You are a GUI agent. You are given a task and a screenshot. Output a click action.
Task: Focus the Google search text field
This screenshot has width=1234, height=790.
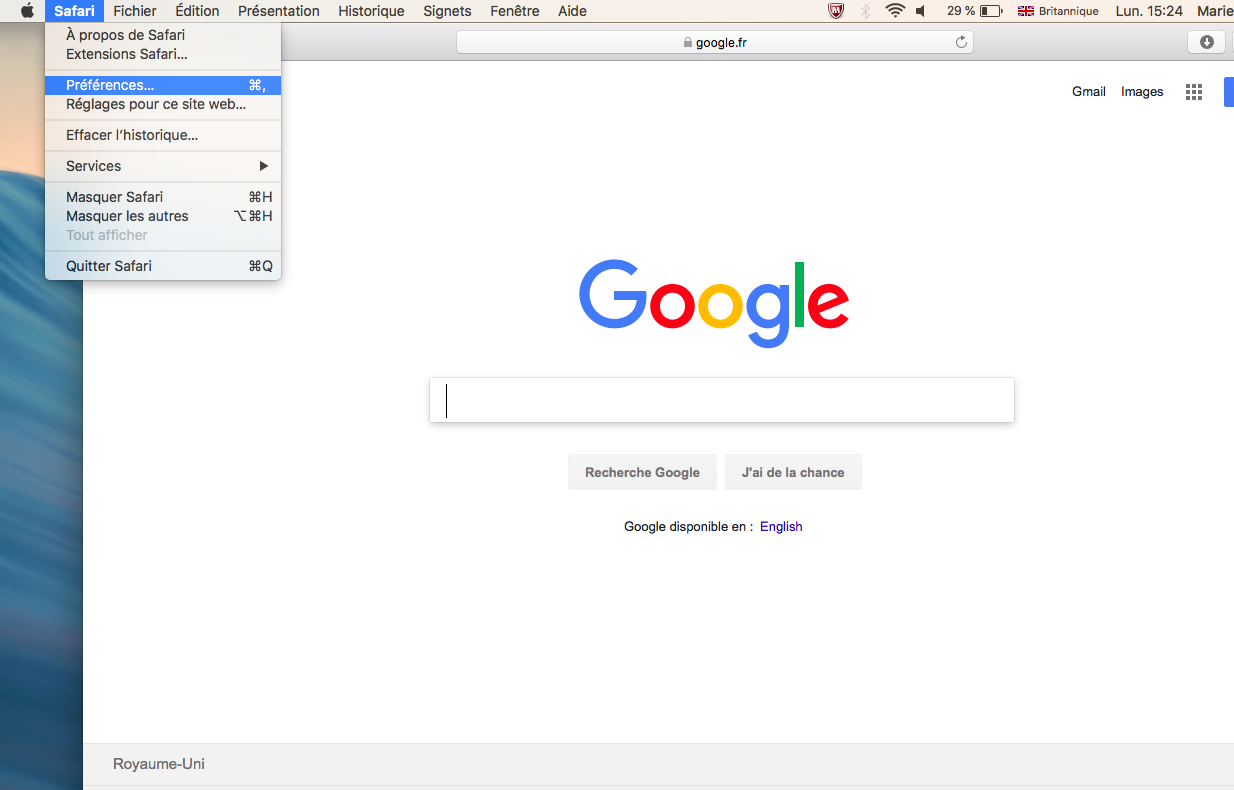click(721, 400)
